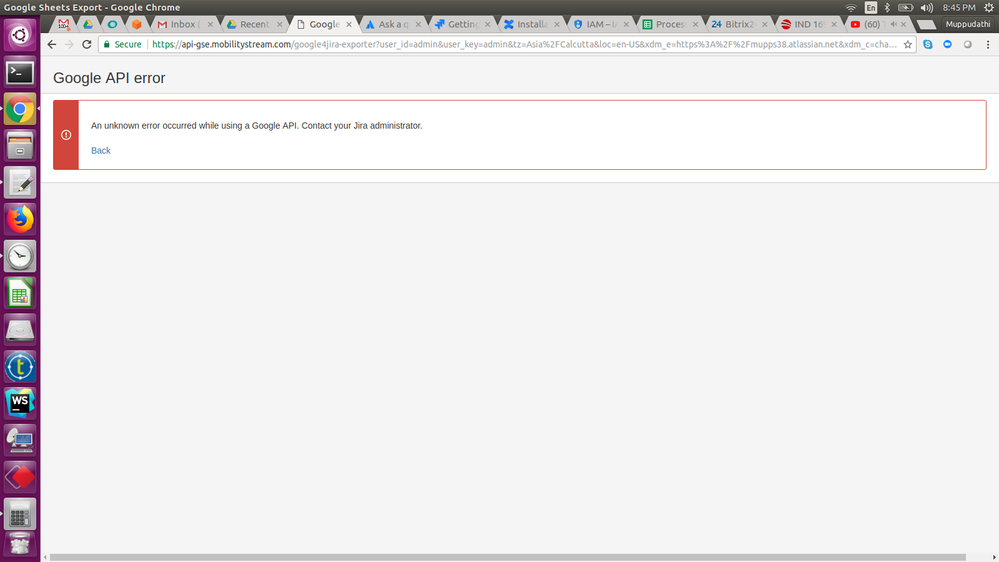Click the Secure padlock site info
This screenshot has height=562, width=999.
(x=122, y=44)
